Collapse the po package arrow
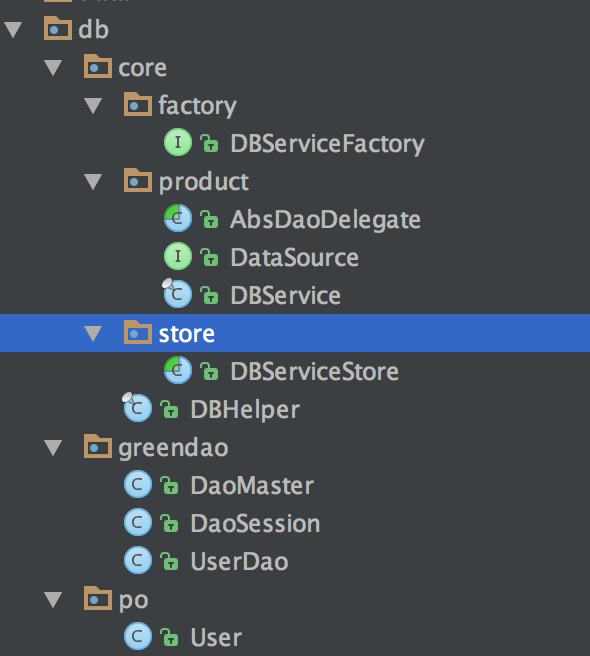This screenshot has width=590, height=656. [x=53, y=600]
